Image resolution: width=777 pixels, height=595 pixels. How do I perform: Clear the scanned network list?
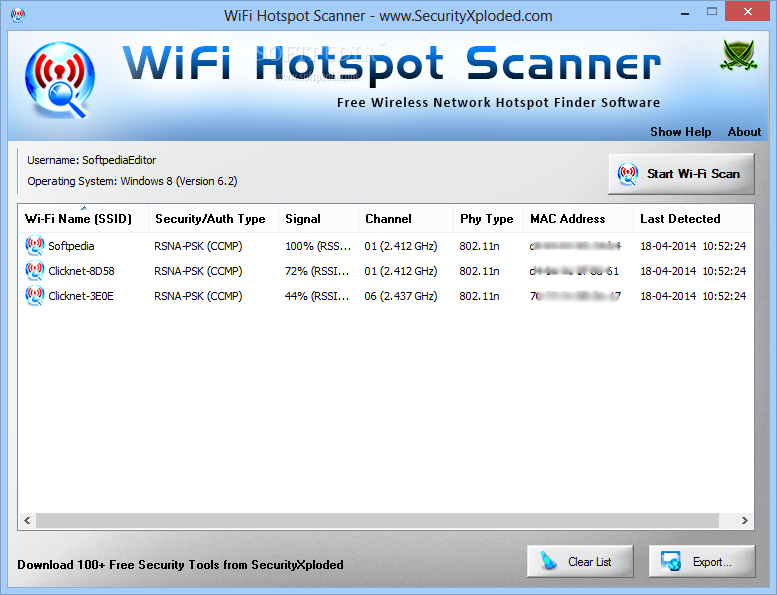click(580, 561)
